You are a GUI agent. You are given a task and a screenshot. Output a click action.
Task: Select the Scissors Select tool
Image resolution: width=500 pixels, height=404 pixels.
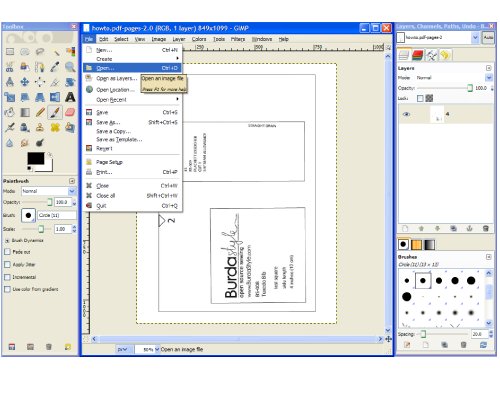click(10, 67)
